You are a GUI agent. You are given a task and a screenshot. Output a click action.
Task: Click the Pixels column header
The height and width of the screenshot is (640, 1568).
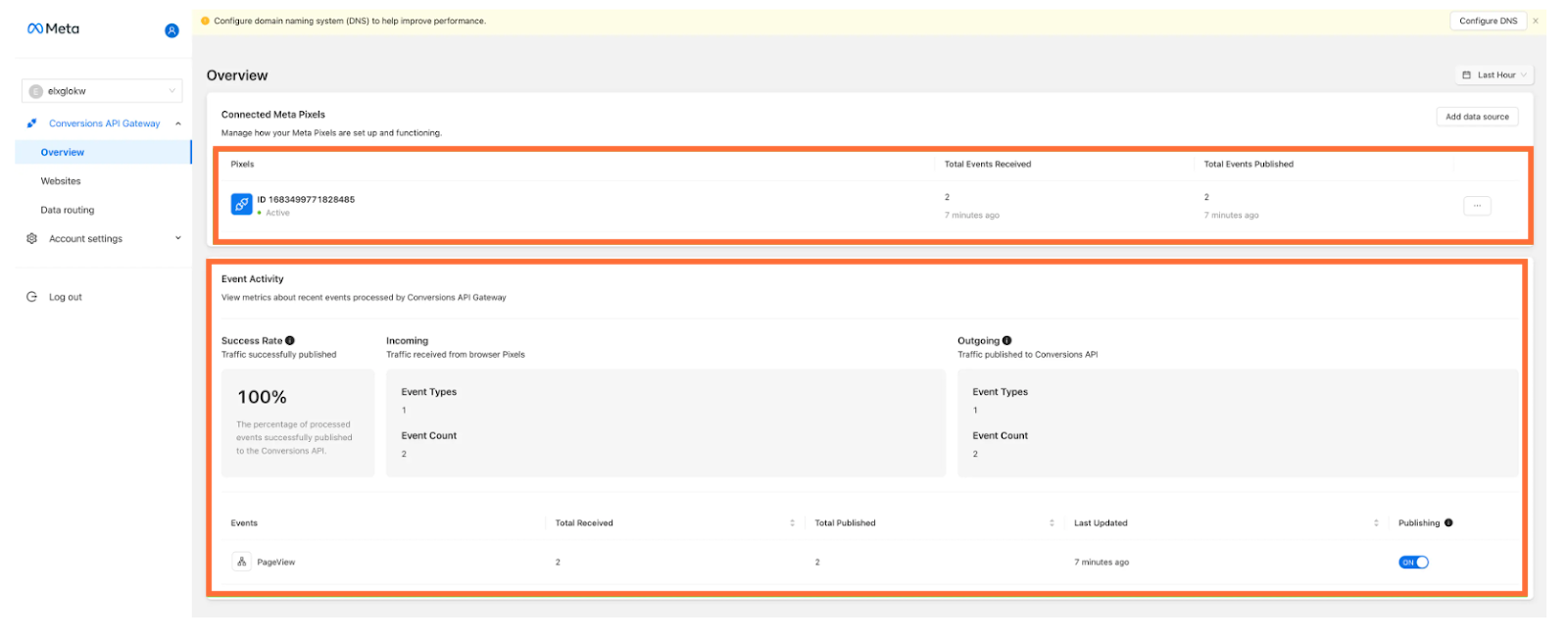tap(242, 165)
